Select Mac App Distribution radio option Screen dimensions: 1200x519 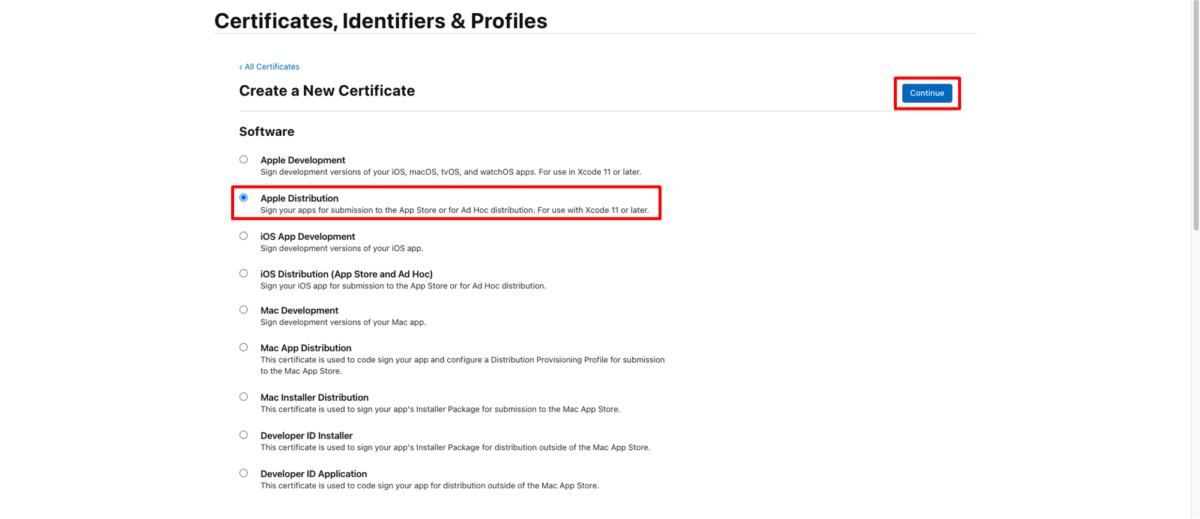coord(244,347)
